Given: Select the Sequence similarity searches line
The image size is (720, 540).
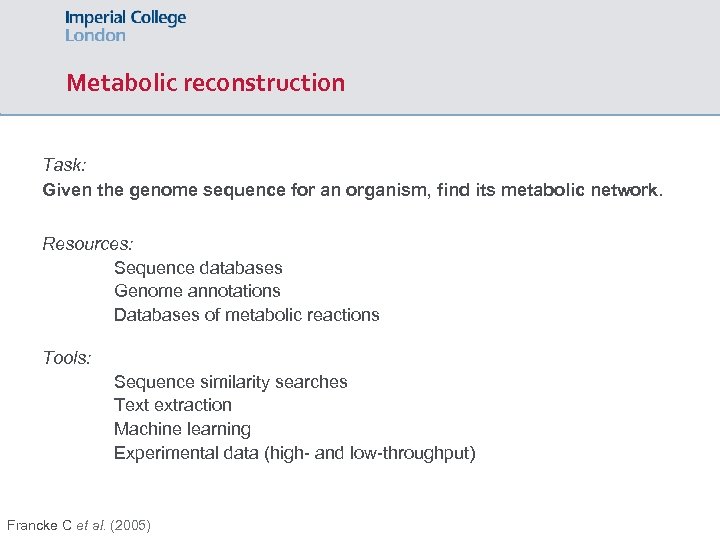Looking at the screenshot, I should 230,382.
